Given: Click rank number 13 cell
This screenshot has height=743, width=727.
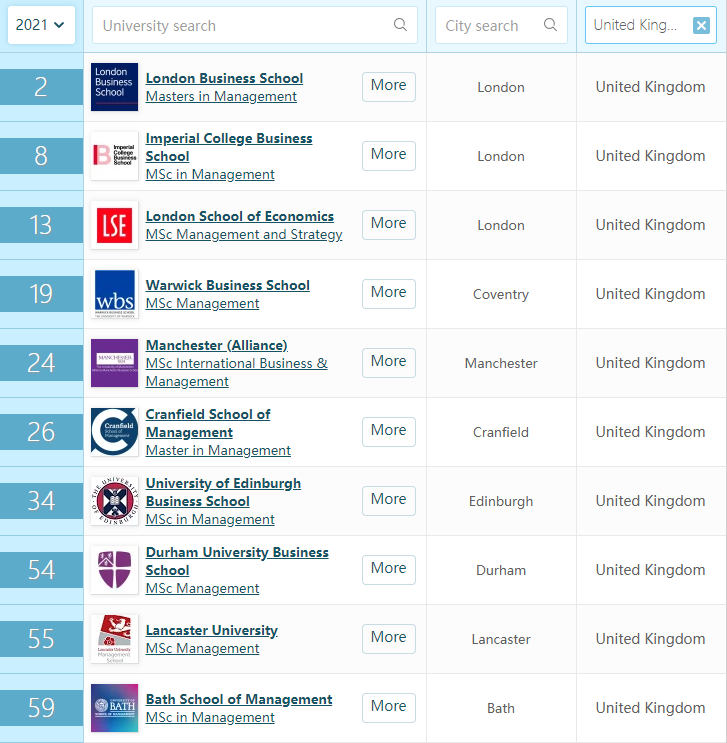Looking at the screenshot, I should [41, 225].
